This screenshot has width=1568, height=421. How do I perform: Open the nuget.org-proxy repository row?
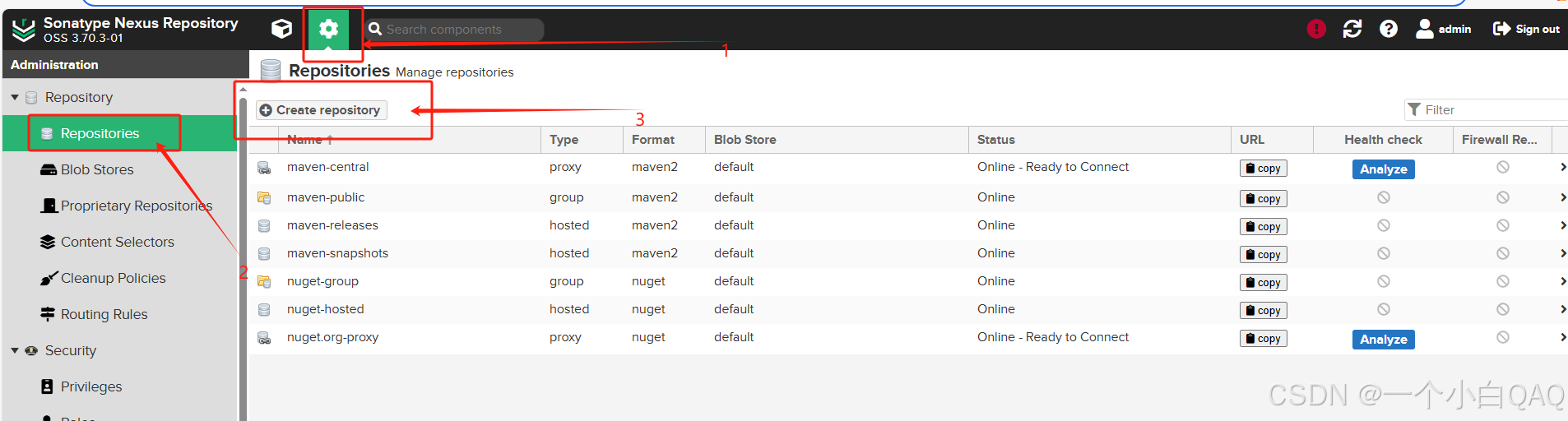[908, 337]
